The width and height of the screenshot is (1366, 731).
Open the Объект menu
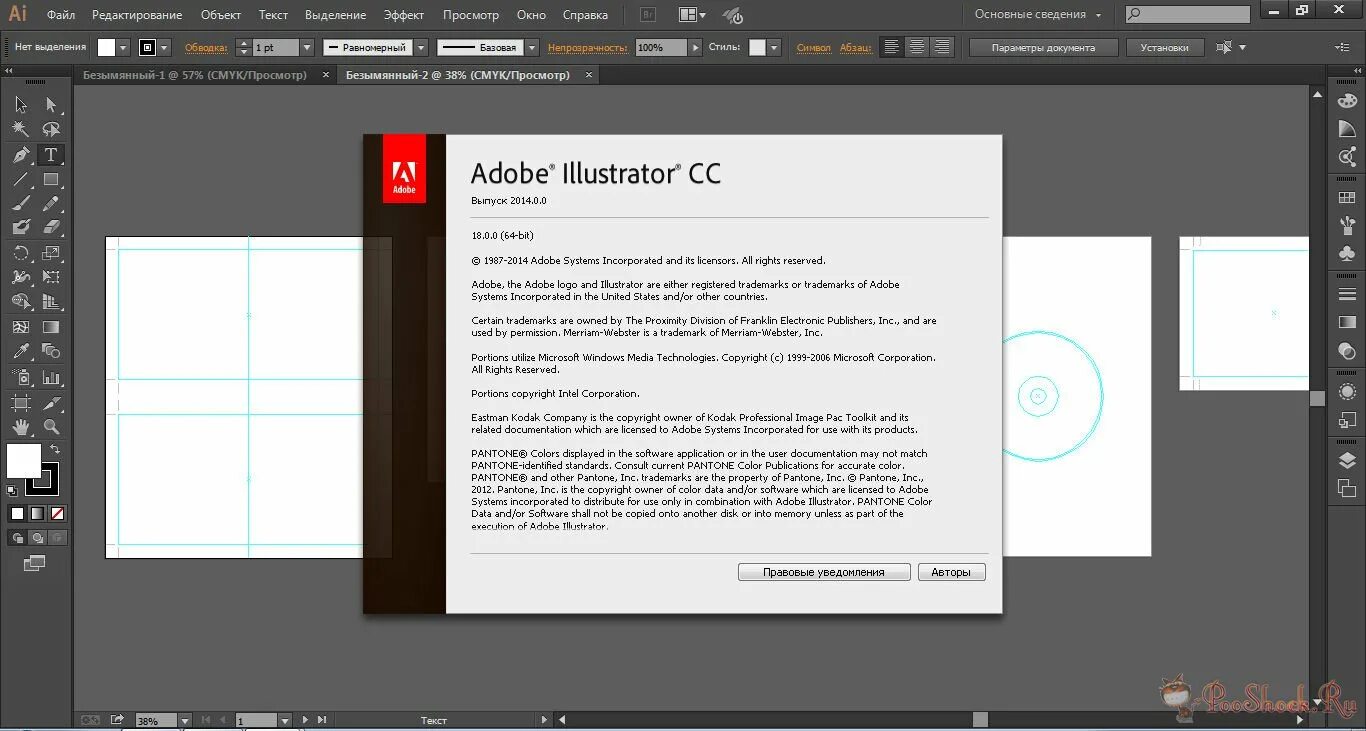221,15
